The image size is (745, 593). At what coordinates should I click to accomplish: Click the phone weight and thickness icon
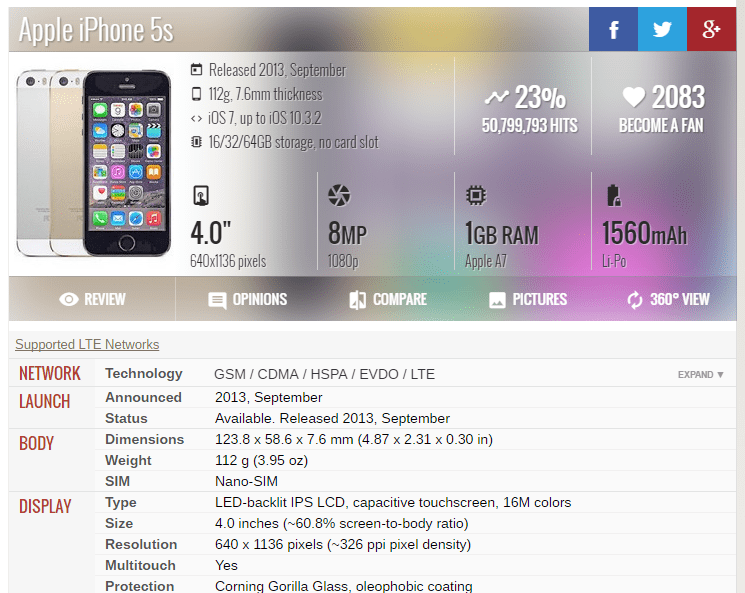(196, 94)
